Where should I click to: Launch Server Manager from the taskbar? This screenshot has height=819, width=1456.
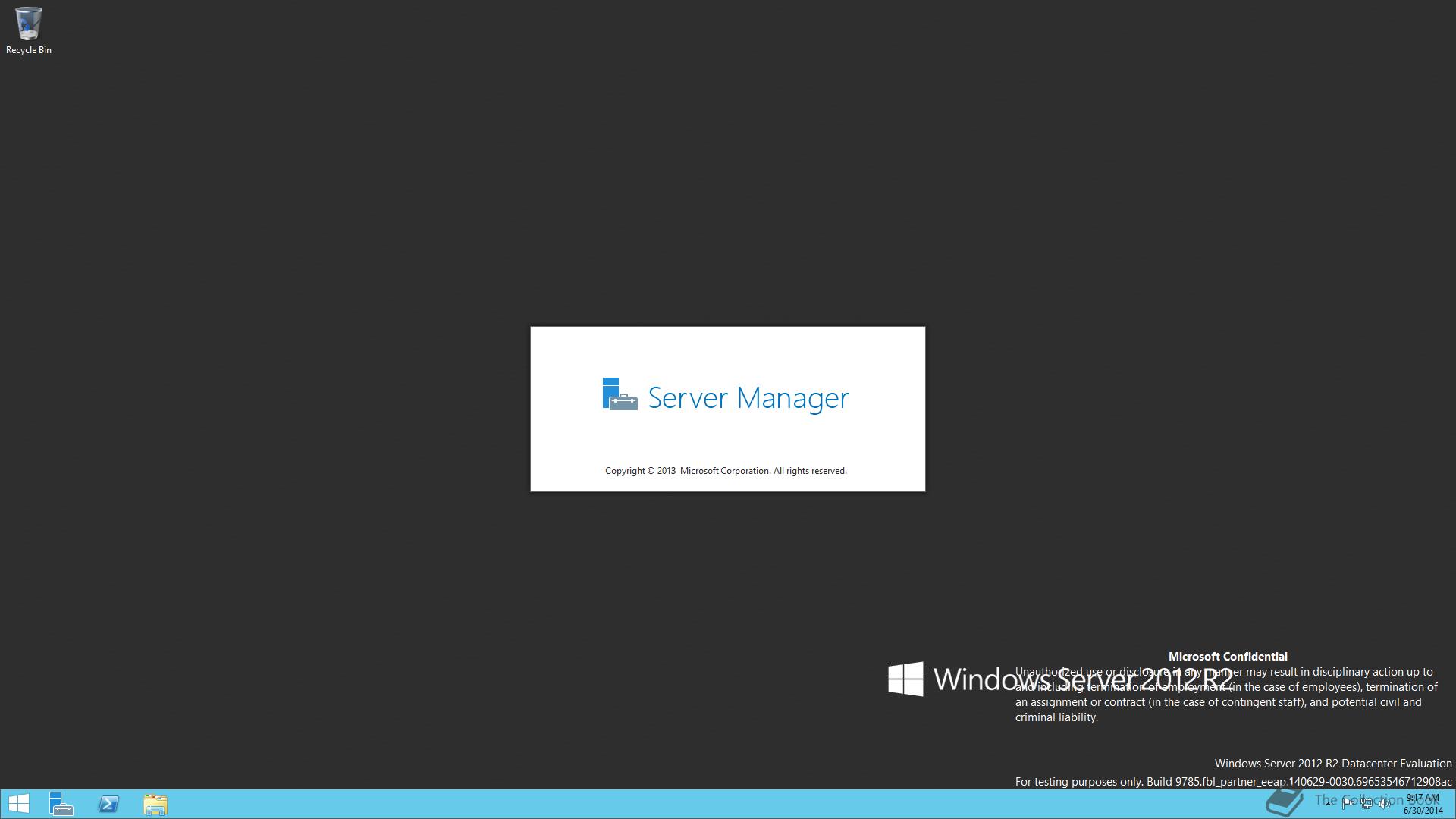click(61, 804)
